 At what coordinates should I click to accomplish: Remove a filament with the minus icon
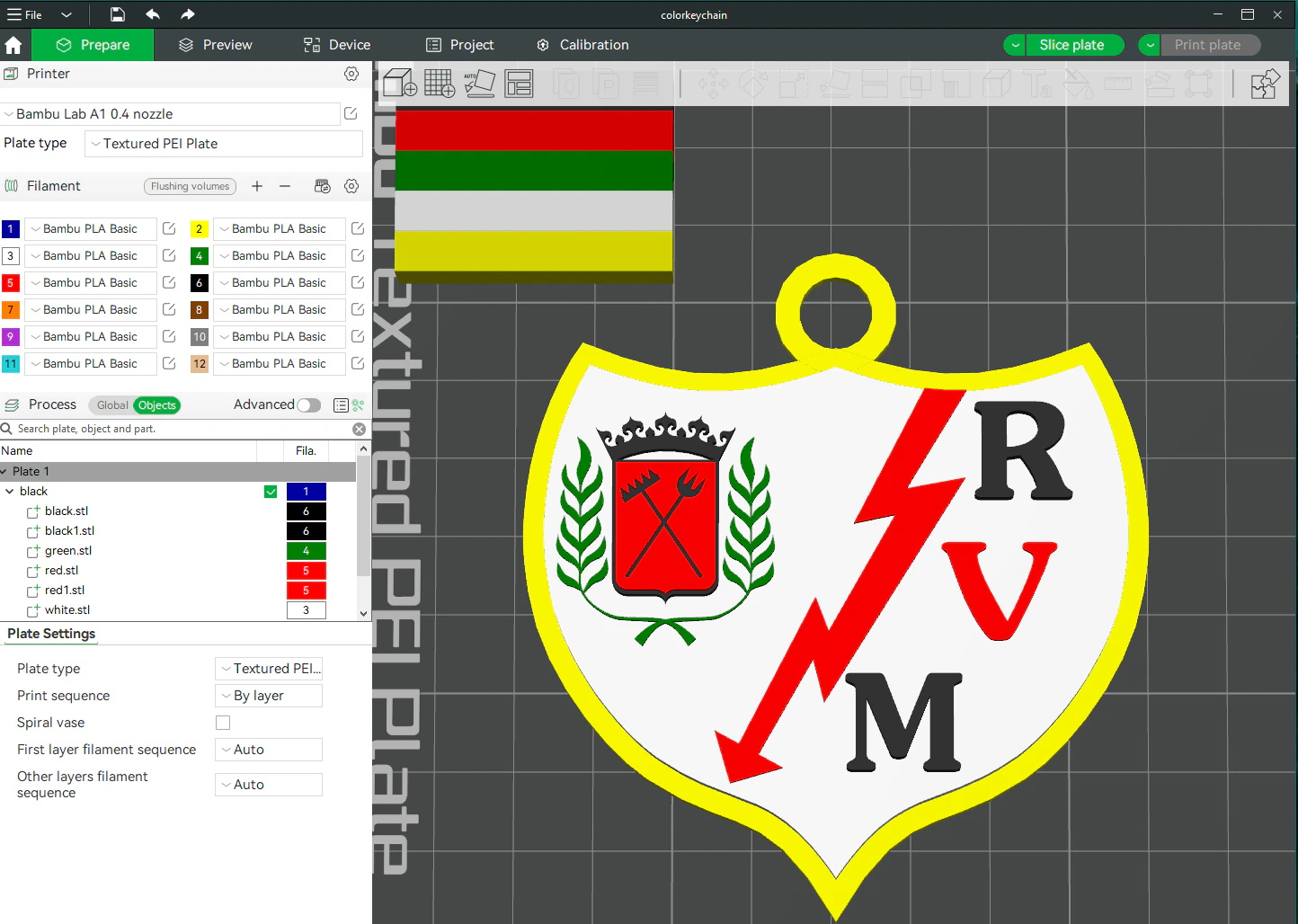pyautogui.click(x=285, y=186)
